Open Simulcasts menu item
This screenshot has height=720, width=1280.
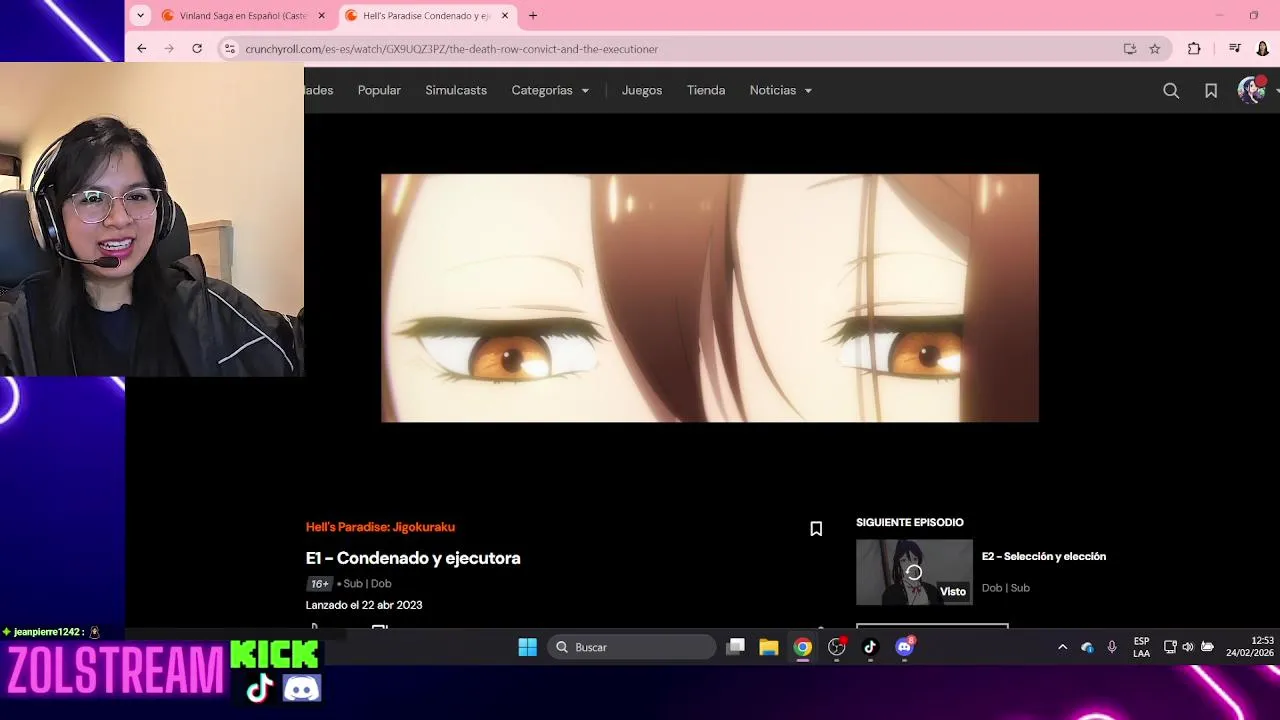(456, 90)
